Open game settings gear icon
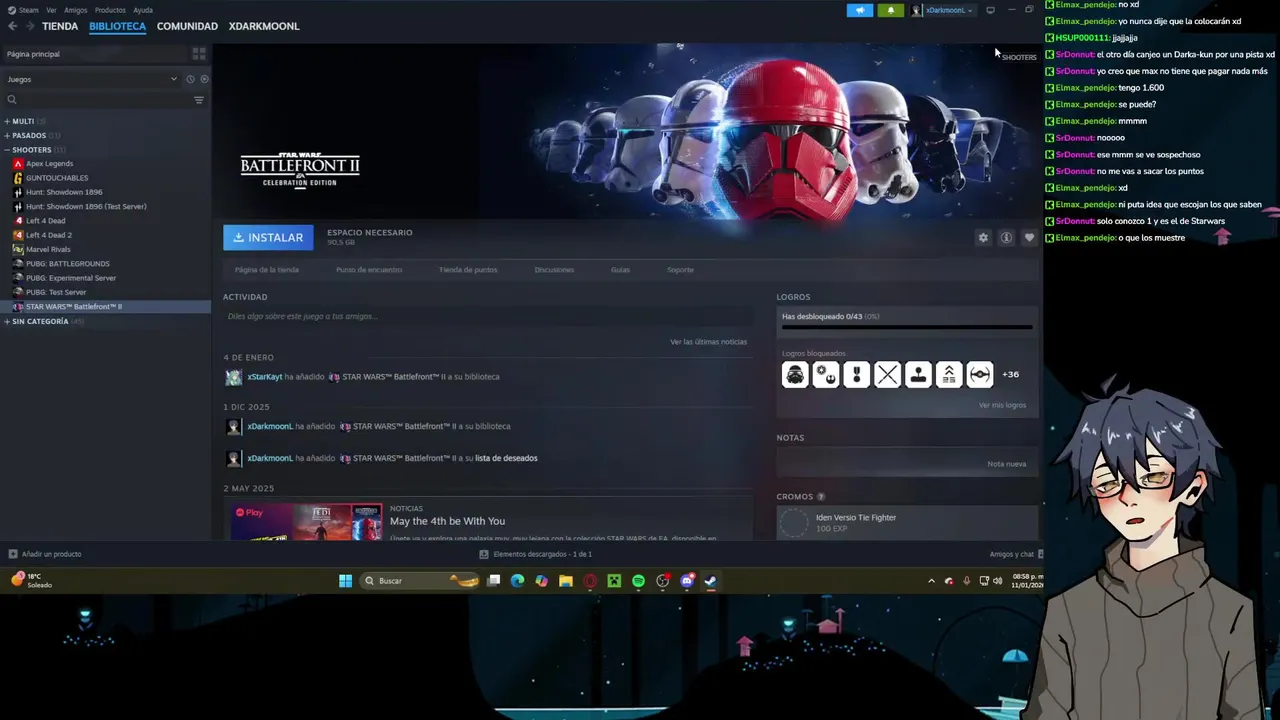Screen dimensions: 1280x720 tap(983, 238)
